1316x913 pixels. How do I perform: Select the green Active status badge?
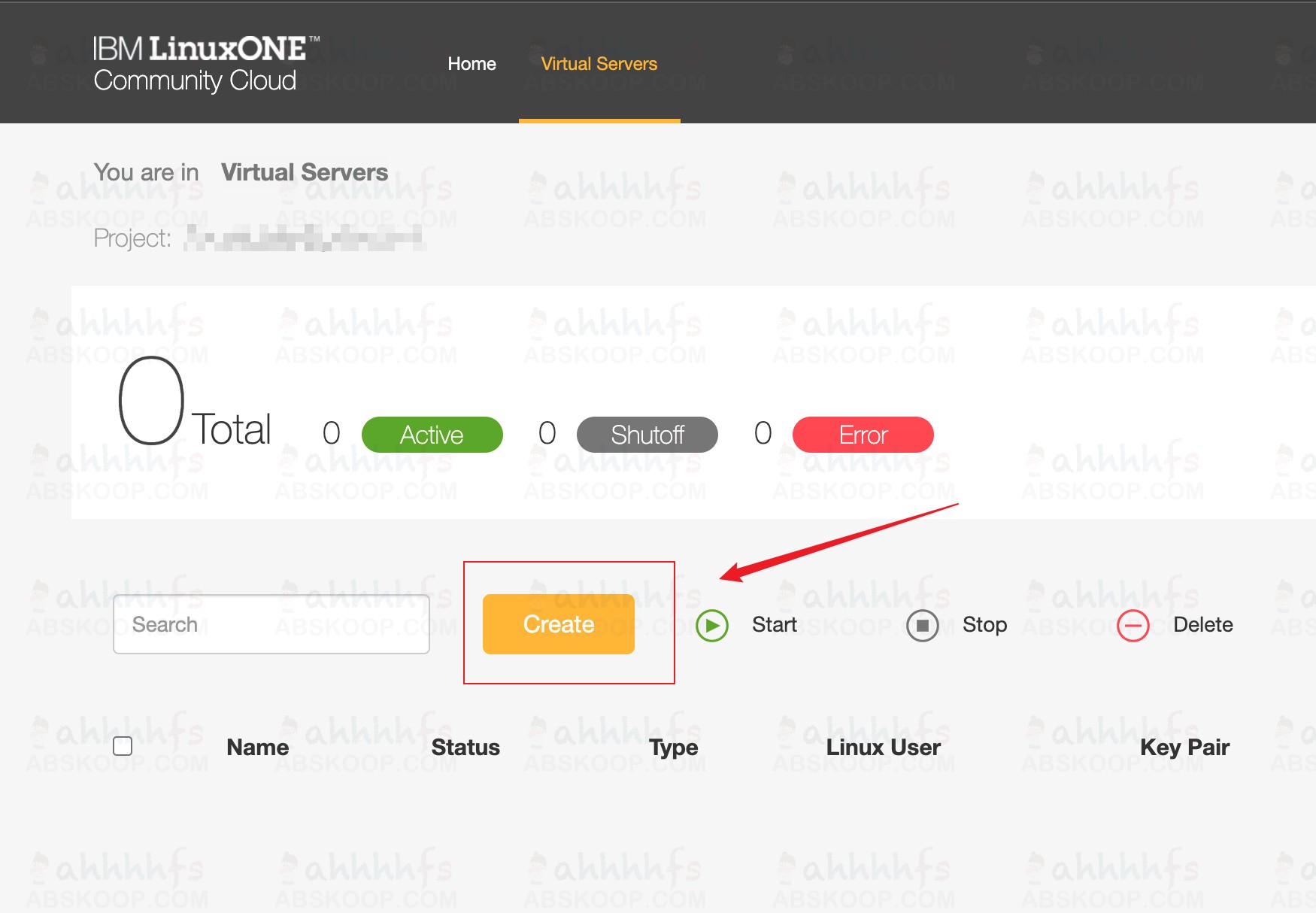(x=432, y=435)
